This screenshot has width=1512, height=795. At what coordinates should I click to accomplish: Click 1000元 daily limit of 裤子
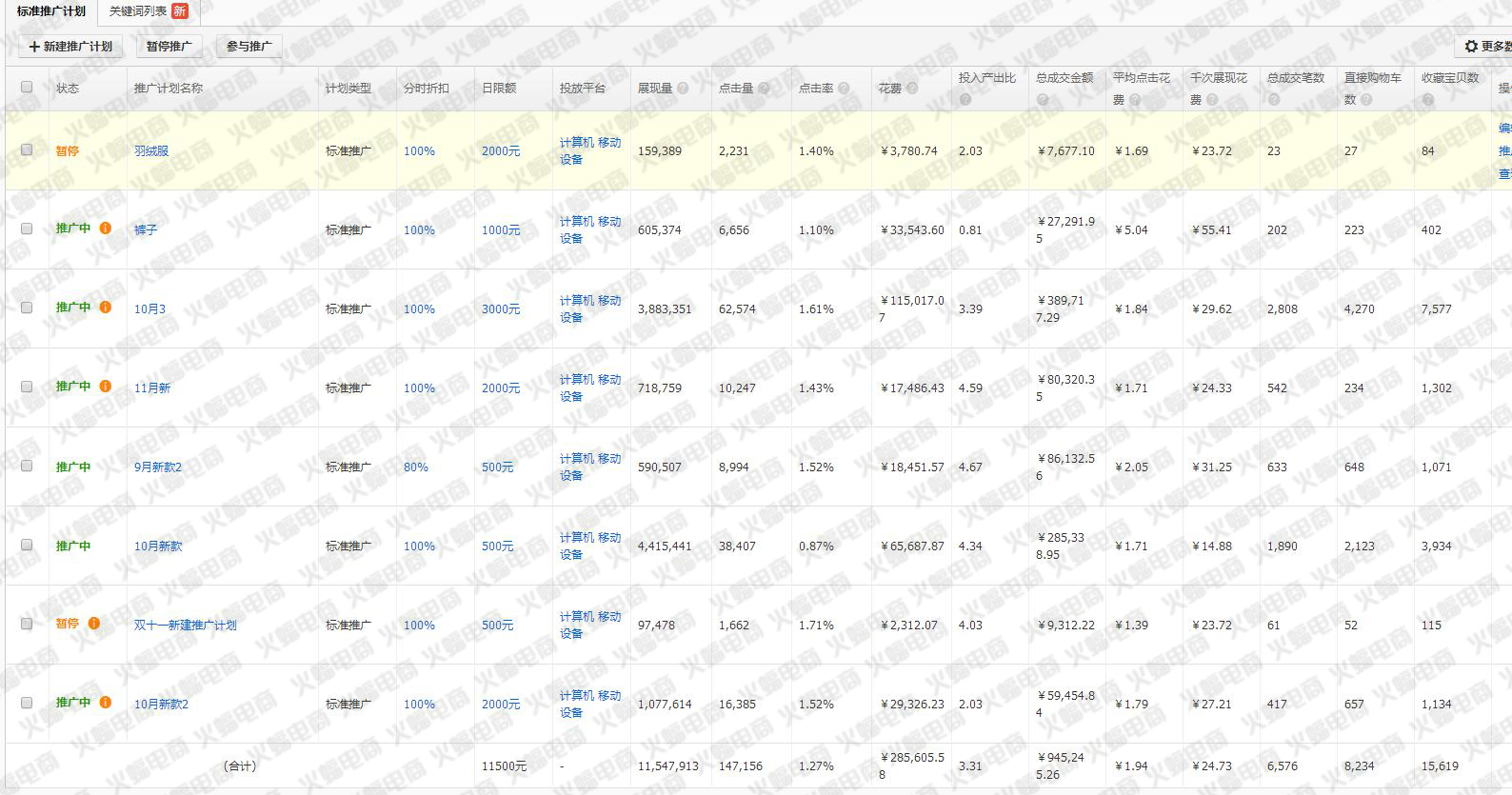(501, 230)
